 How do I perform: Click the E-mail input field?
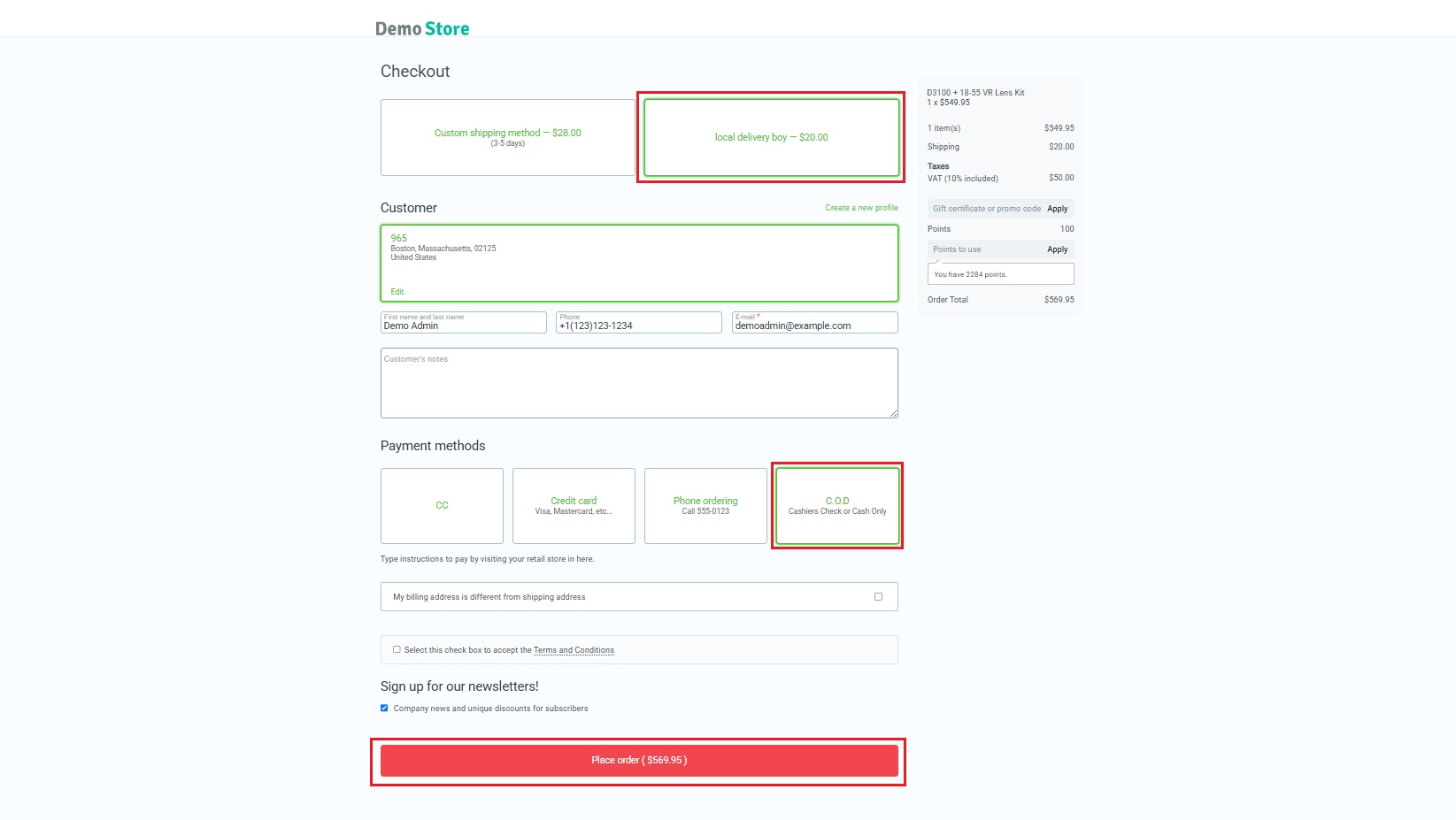(814, 326)
